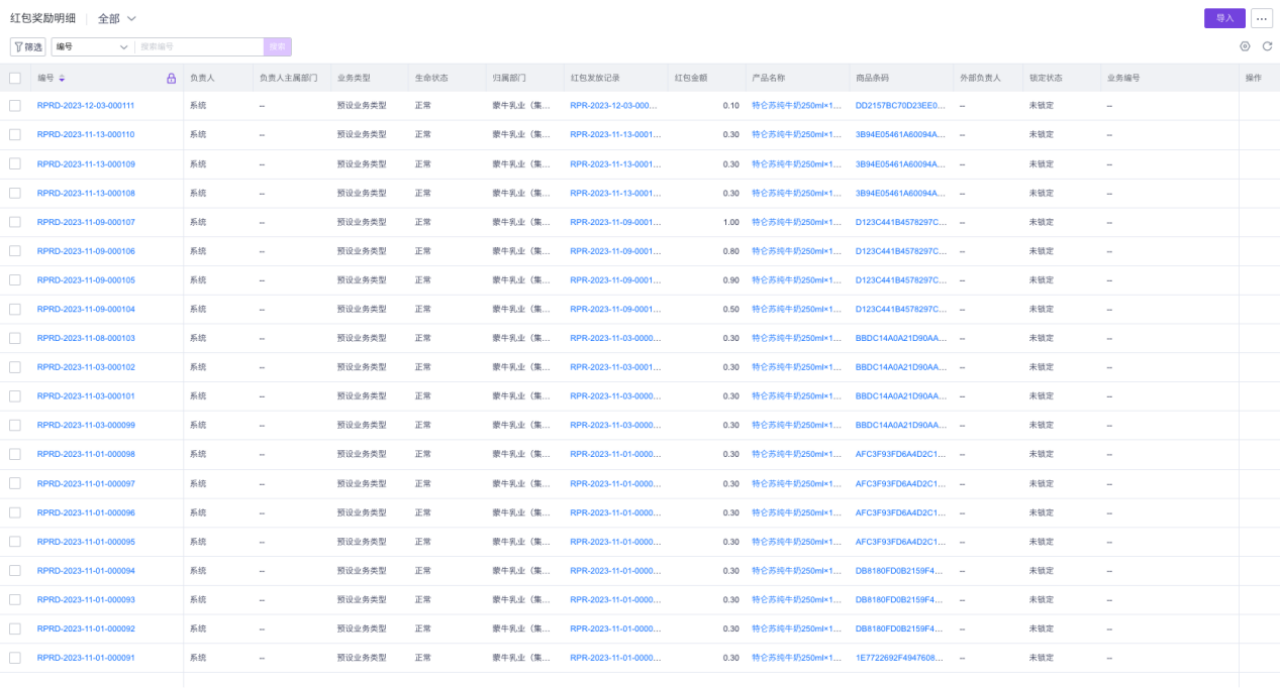Screen dimensions: 1280x688
Task: Open the 筛选 filter button
Action: (28, 47)
